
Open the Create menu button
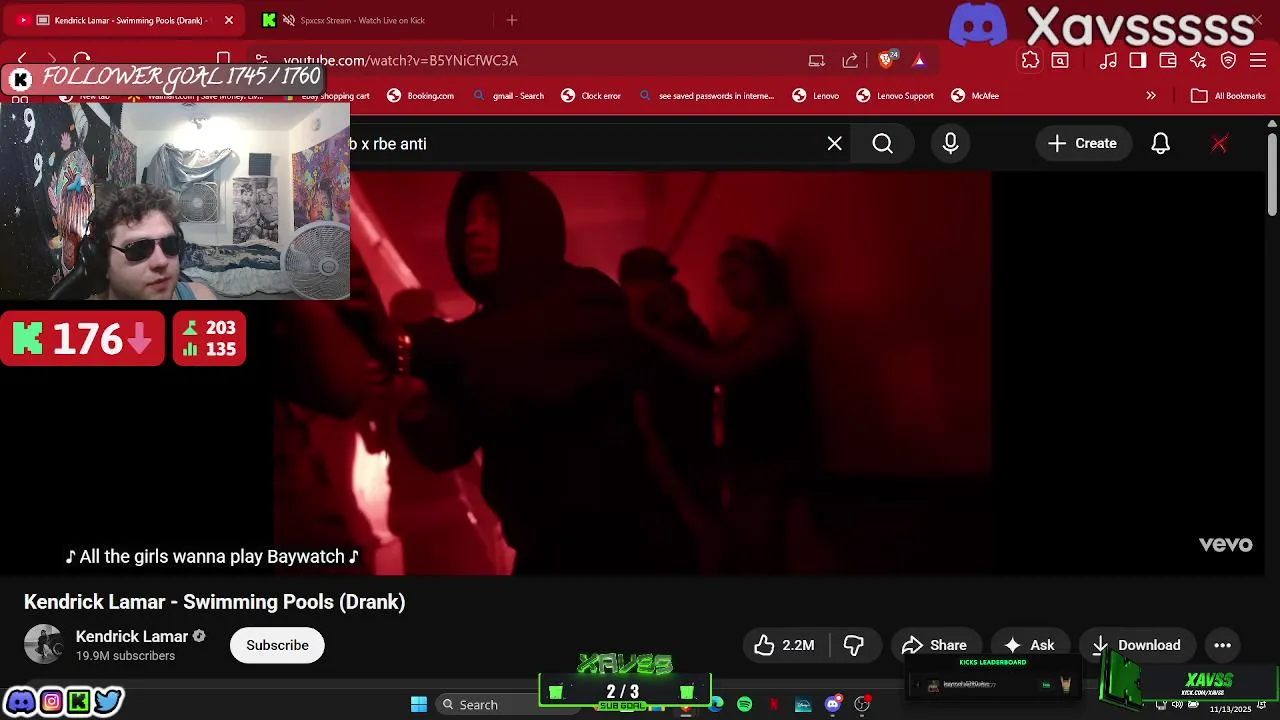[1082, 144]
